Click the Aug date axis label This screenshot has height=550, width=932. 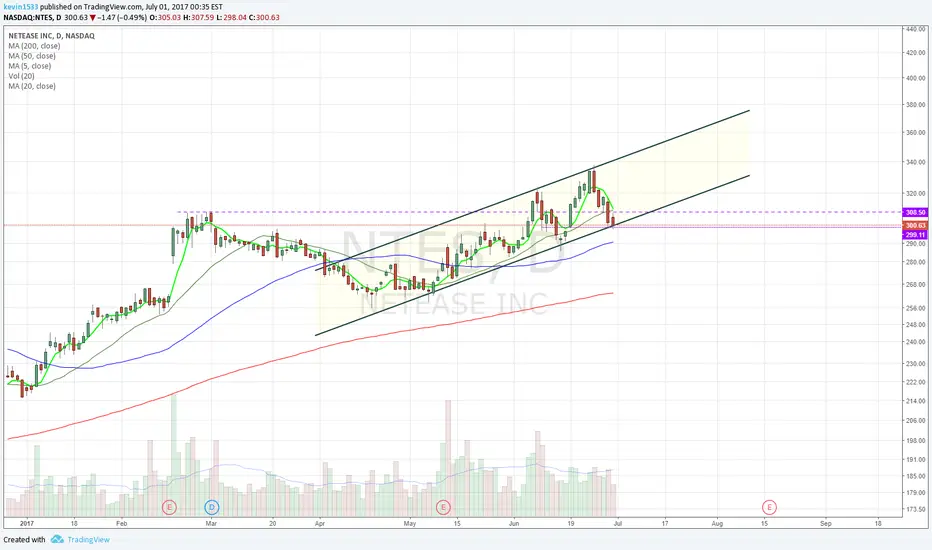point(717,524)
